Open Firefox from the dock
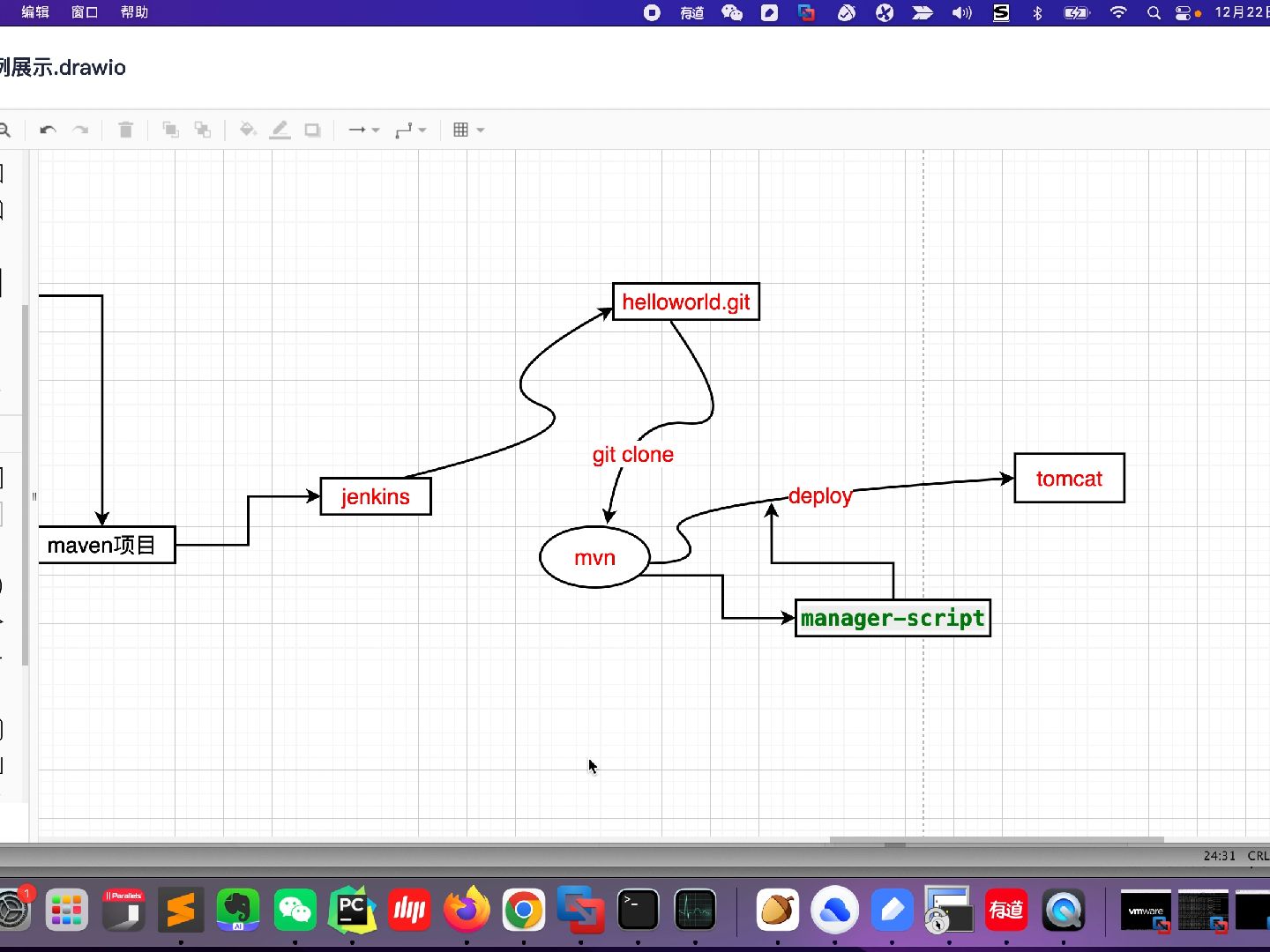The image size is (1270, 952). 467,910
